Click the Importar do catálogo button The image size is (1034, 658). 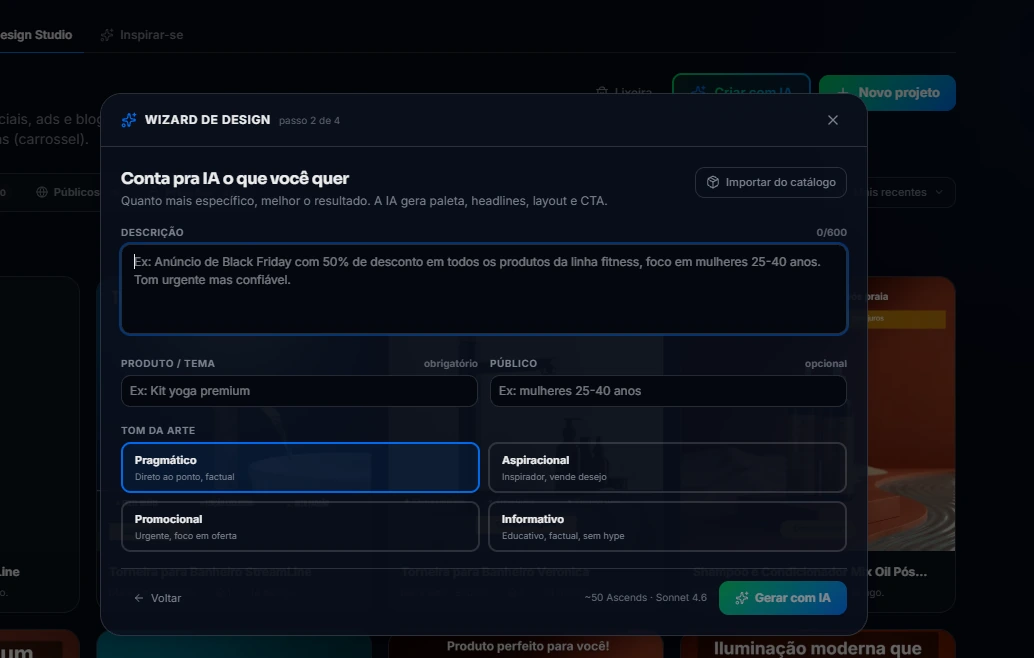[771, 183]
